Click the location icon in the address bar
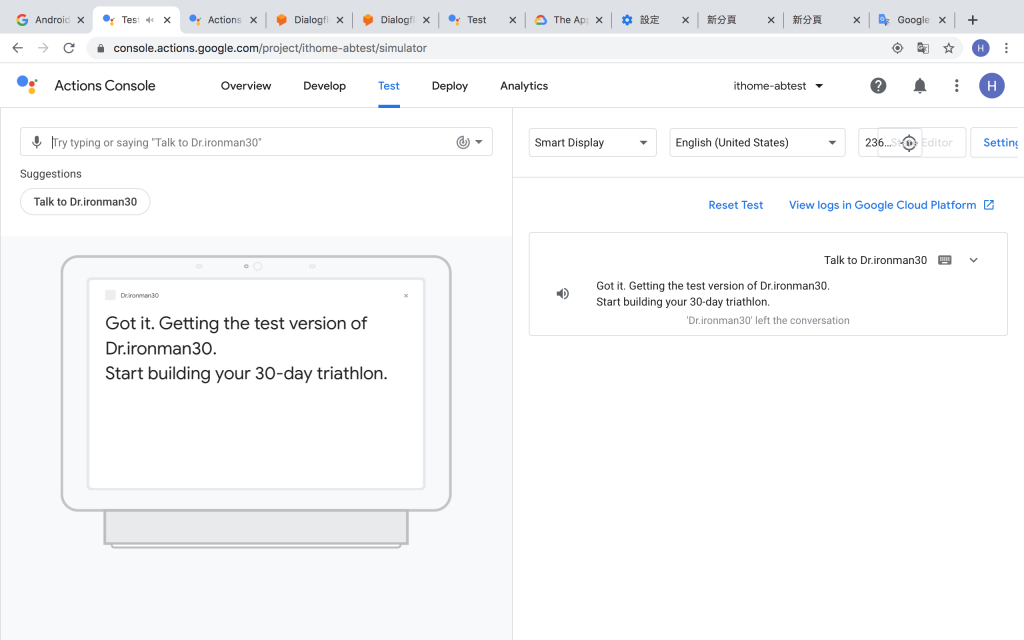 [x=897, y=48]
